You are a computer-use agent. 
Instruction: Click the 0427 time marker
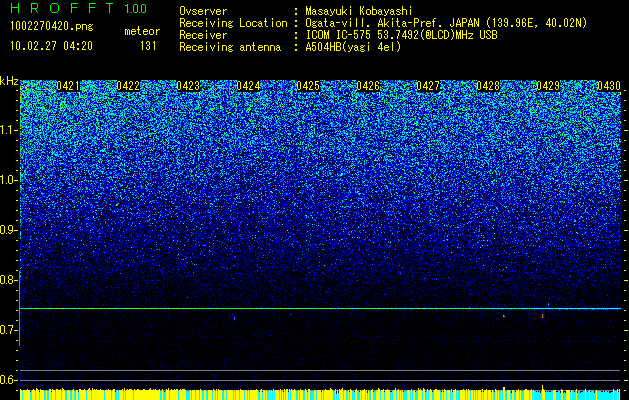pos(428,86)
